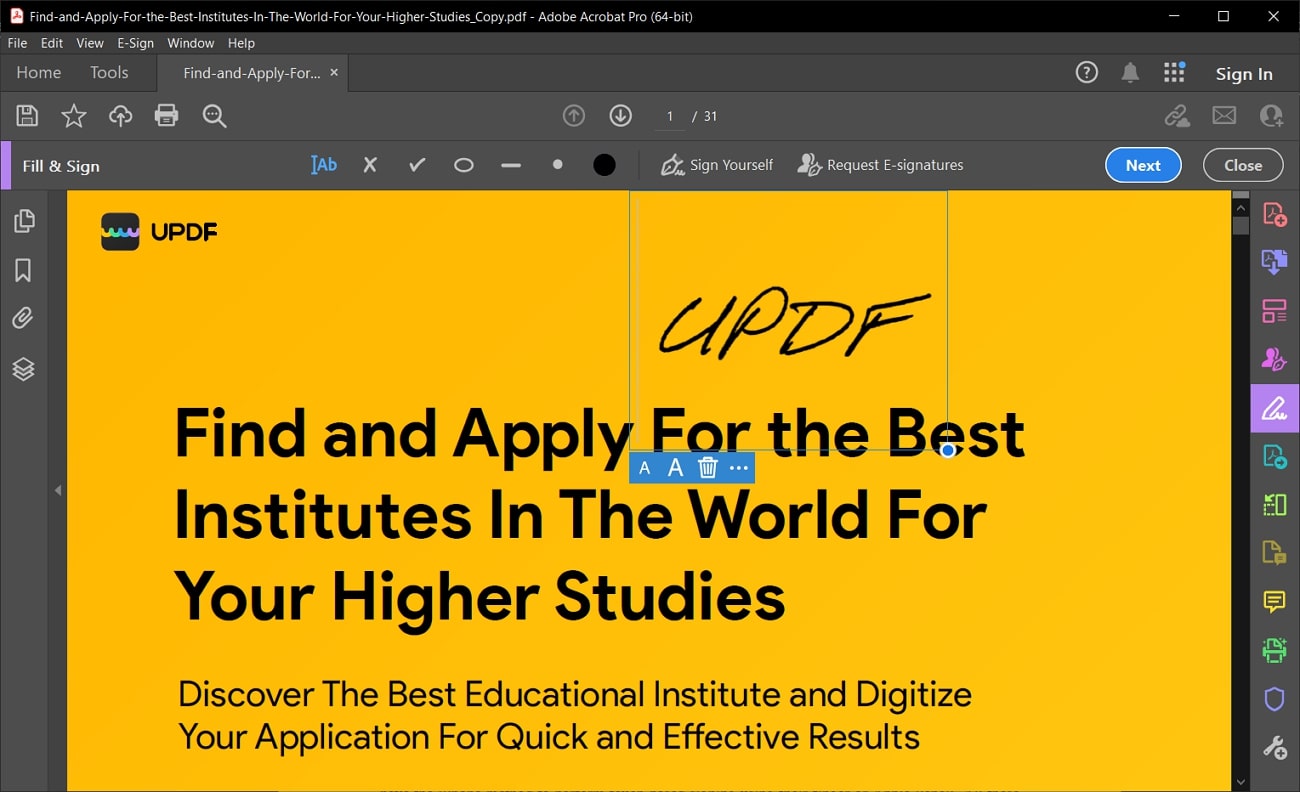Toggle the Bookmarks panel
The width and height of the screenshot is (1300, 792).
[22, 270]
